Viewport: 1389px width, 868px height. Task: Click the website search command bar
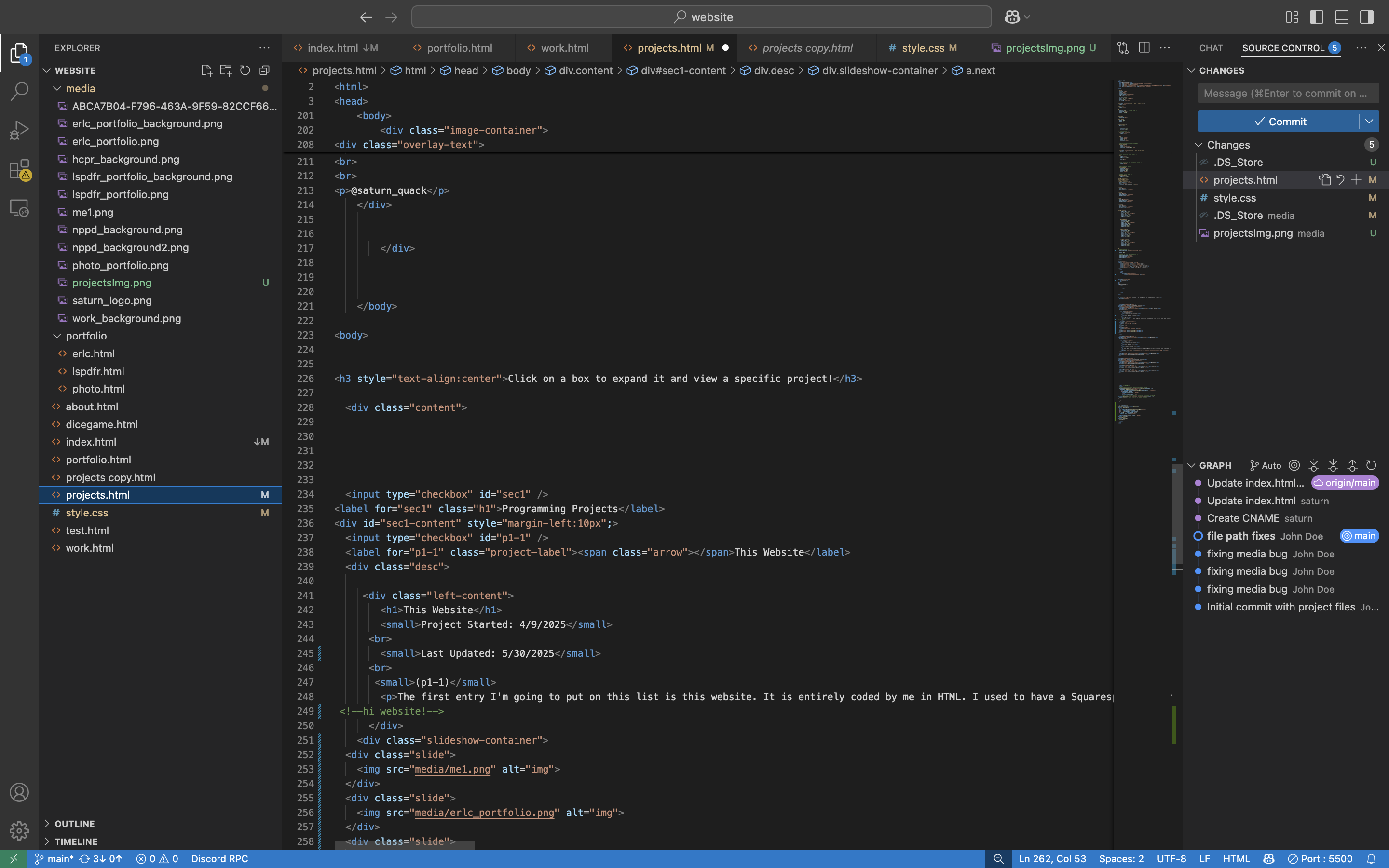[x=701, y=17]
